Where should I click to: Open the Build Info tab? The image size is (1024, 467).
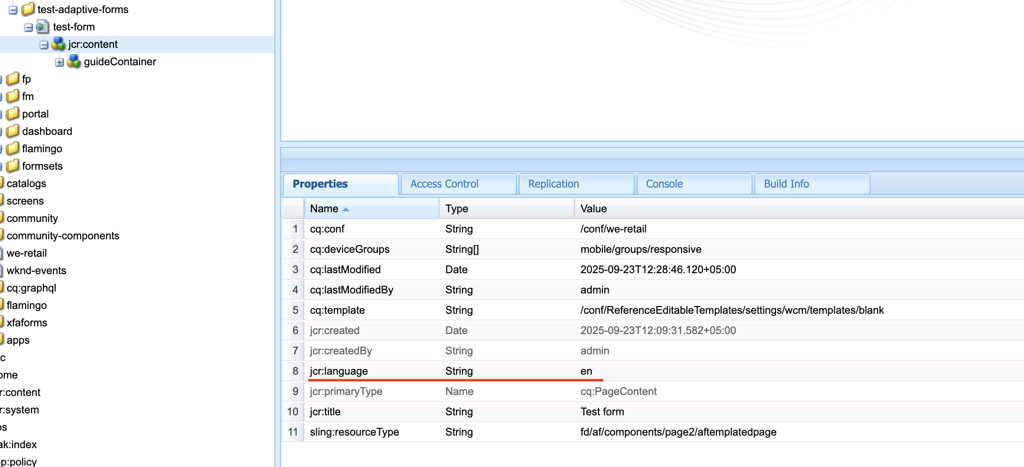pyautogui.click(x=786, y=184)
